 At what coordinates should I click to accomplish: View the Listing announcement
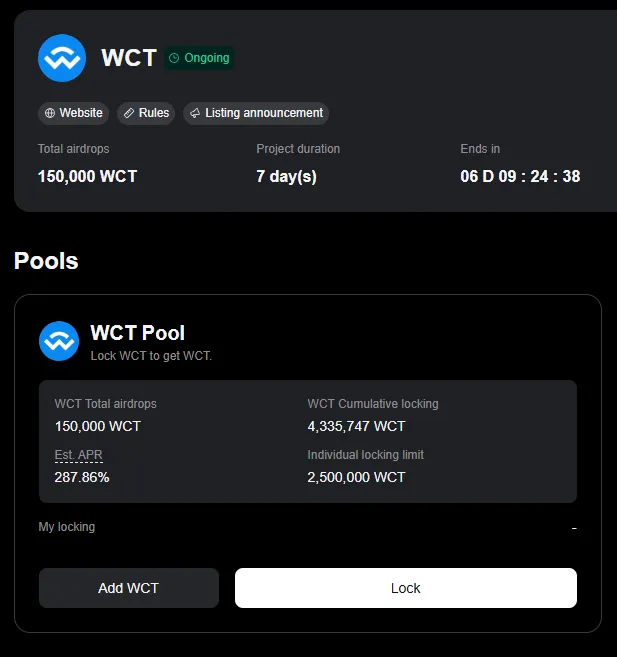263,113
